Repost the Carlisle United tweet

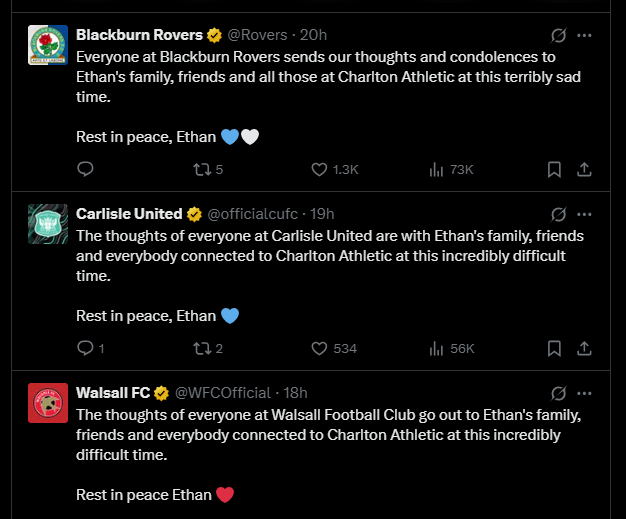(x=208, y=348)
